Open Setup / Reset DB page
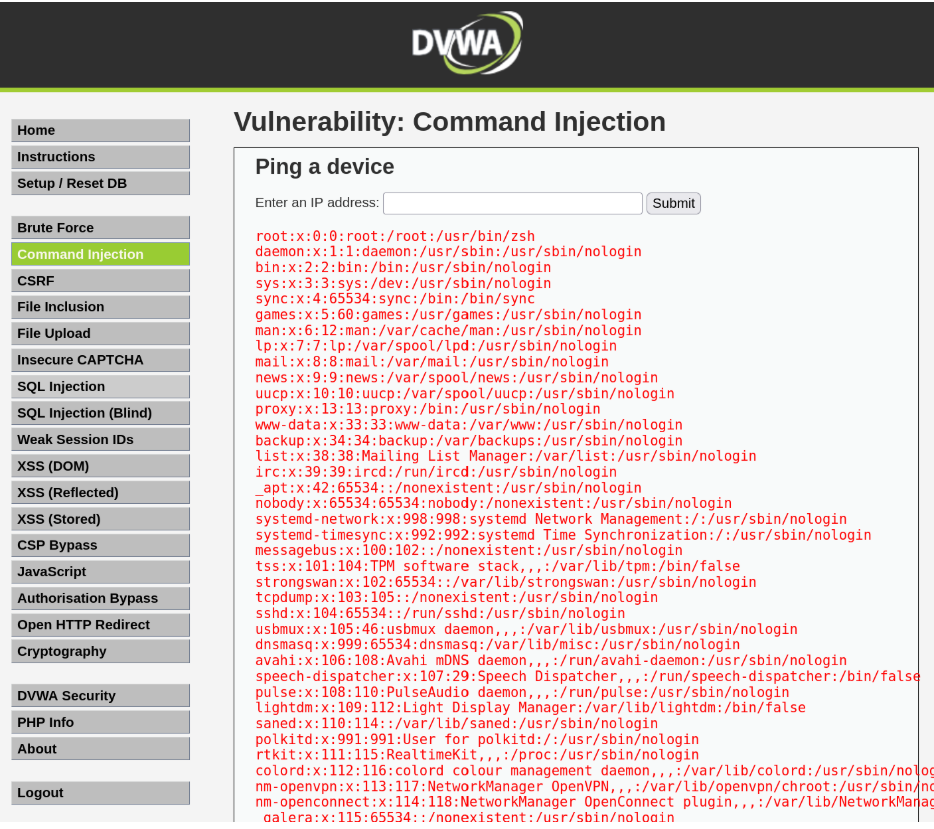The image size is (934, 829). tap(100, 183)
